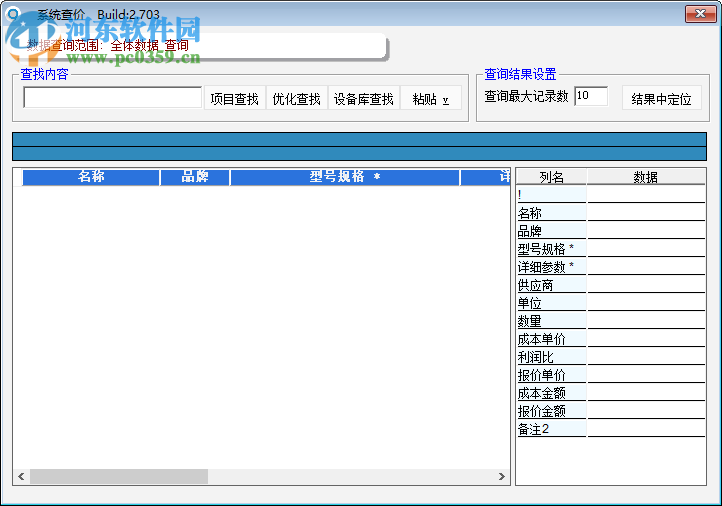The image size is (722, 506).
Task: Click the application icon in title bar
Action: (13, 14)
